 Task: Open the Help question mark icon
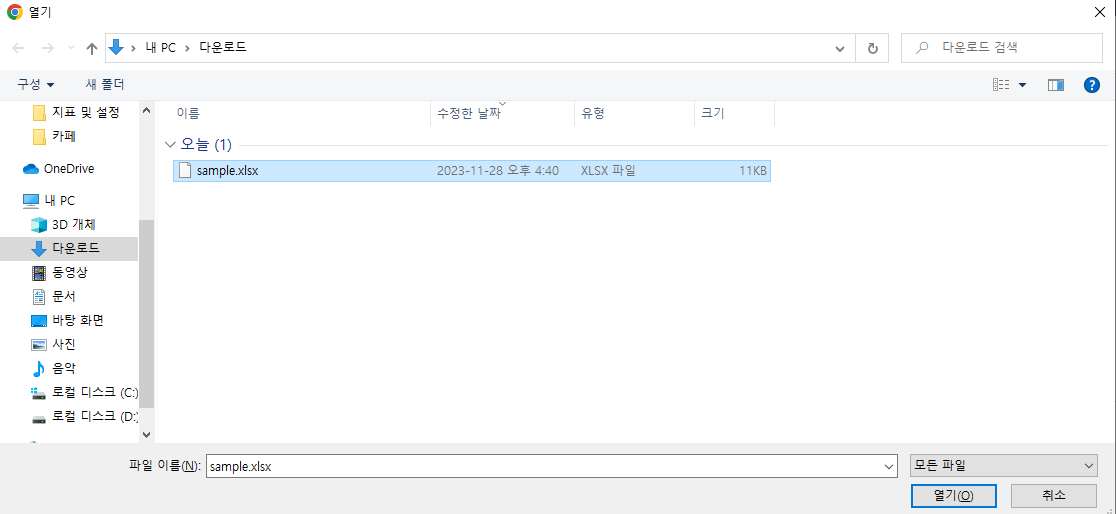(x=1091, y=85)
